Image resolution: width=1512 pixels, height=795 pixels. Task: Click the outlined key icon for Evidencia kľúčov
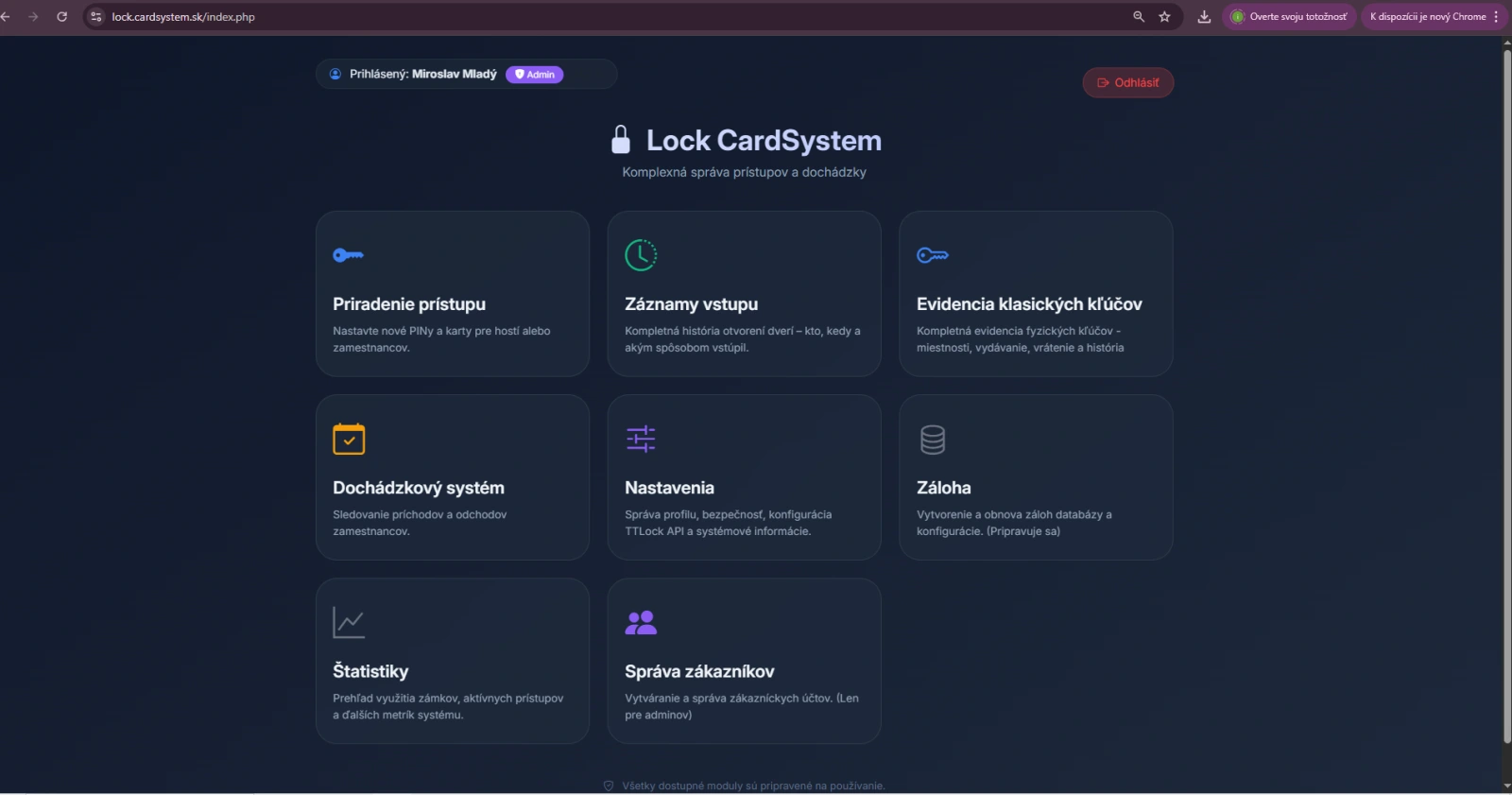(x=932, y=255)
